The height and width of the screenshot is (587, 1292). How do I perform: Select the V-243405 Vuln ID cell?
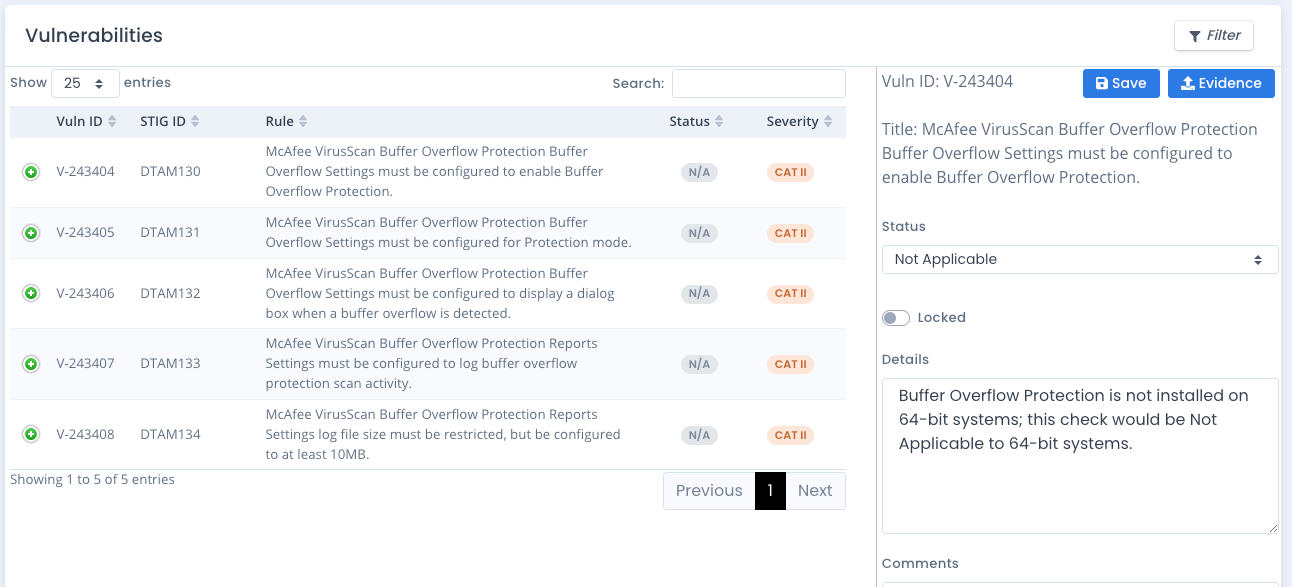85,233
